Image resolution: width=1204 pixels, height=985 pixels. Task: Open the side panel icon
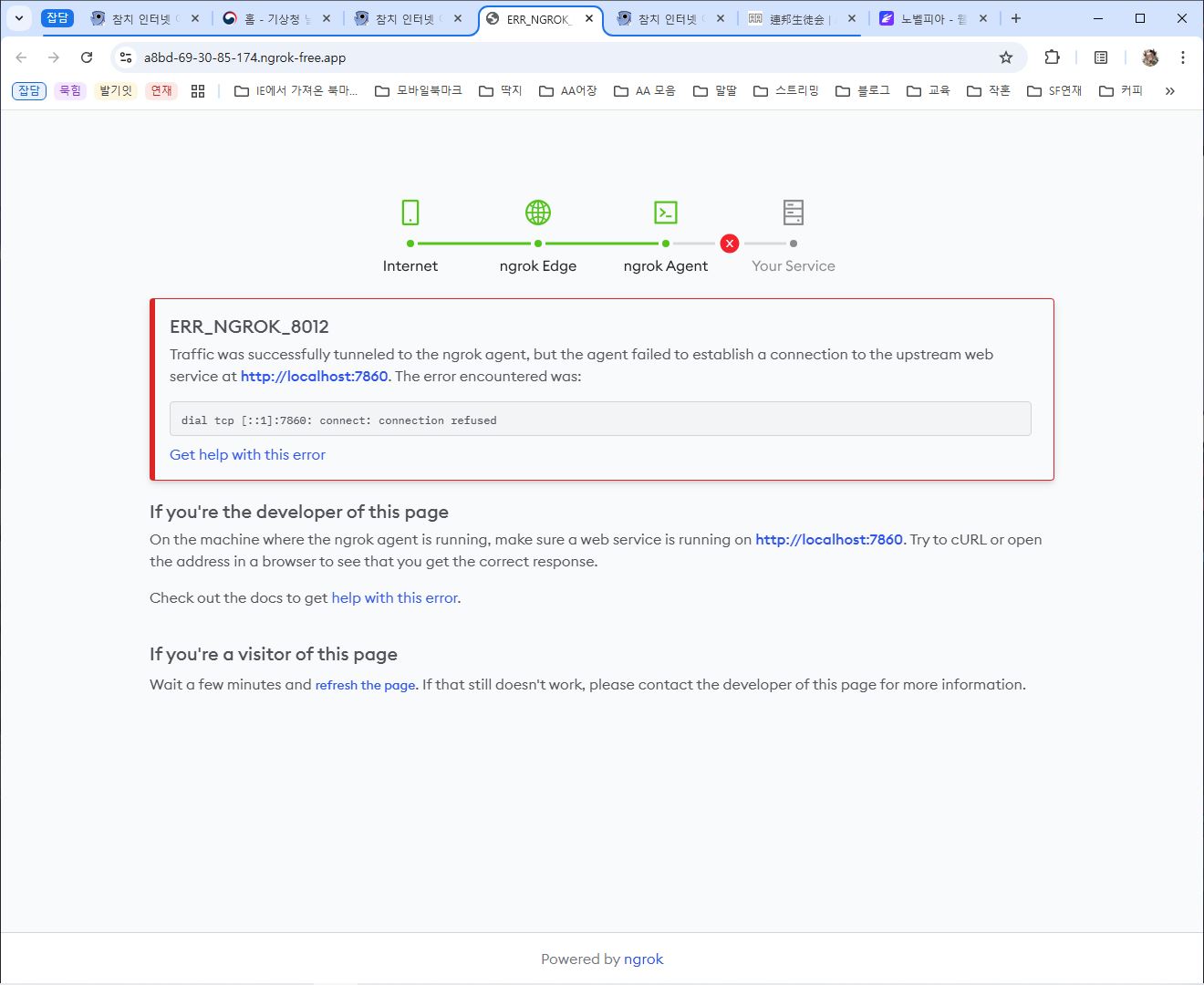tap(1101, 57)
